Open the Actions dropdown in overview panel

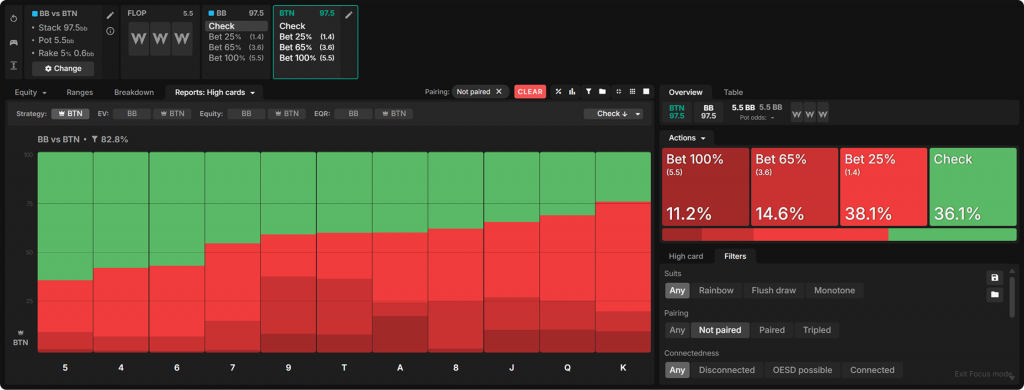(x=686, y=138)
